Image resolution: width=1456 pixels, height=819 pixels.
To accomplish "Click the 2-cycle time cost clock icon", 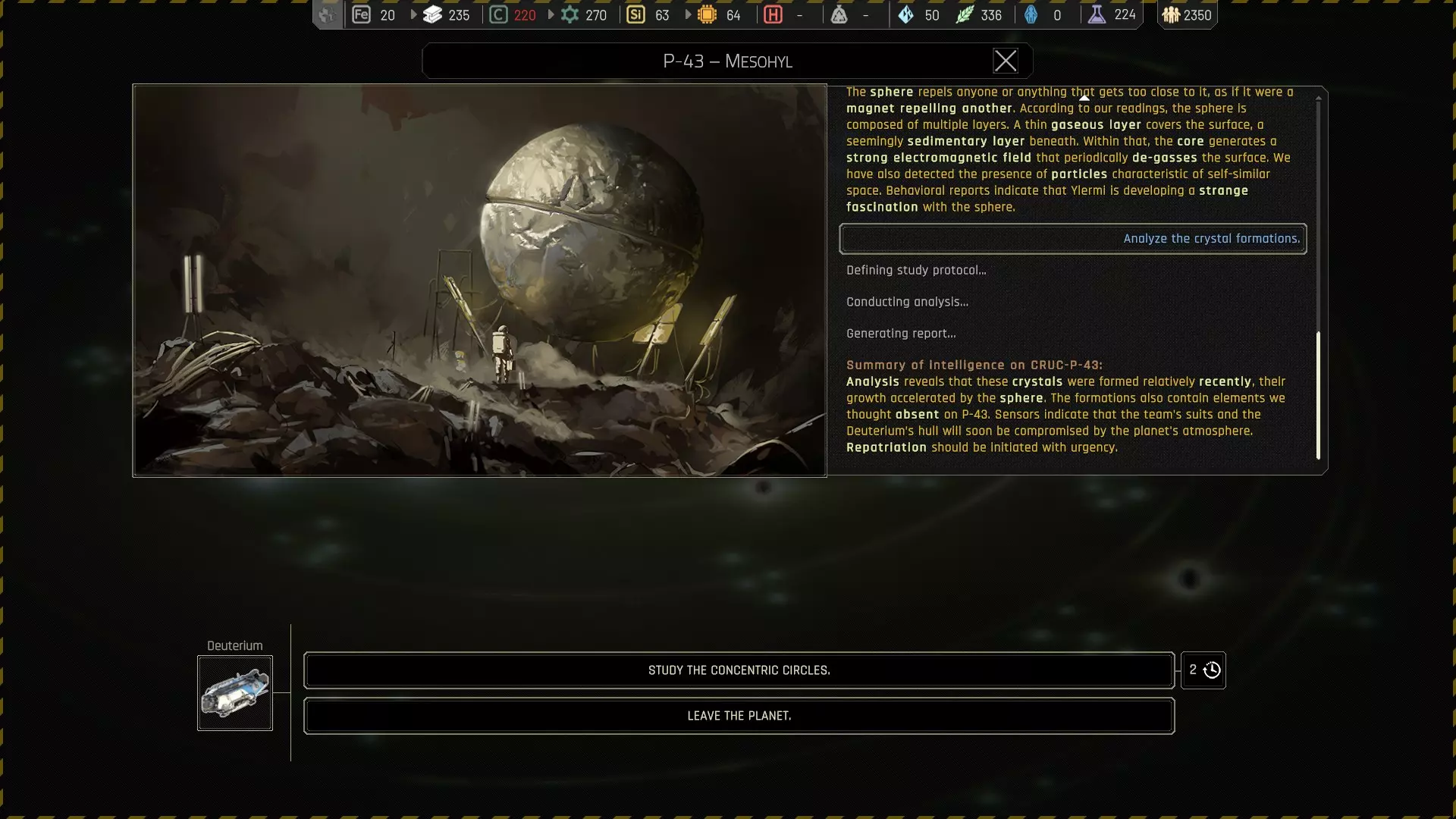I will pyautogui.click(x=1212, y=670).
